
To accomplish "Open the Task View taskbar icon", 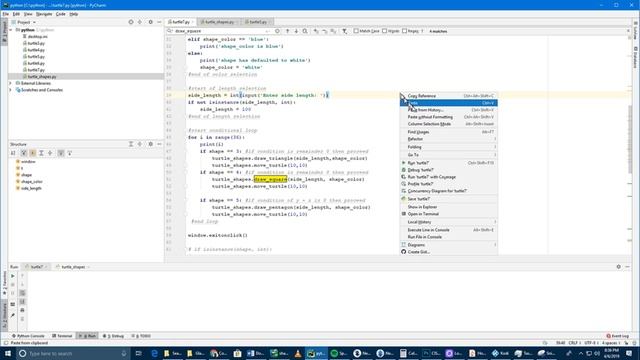I will click(138, 353).
